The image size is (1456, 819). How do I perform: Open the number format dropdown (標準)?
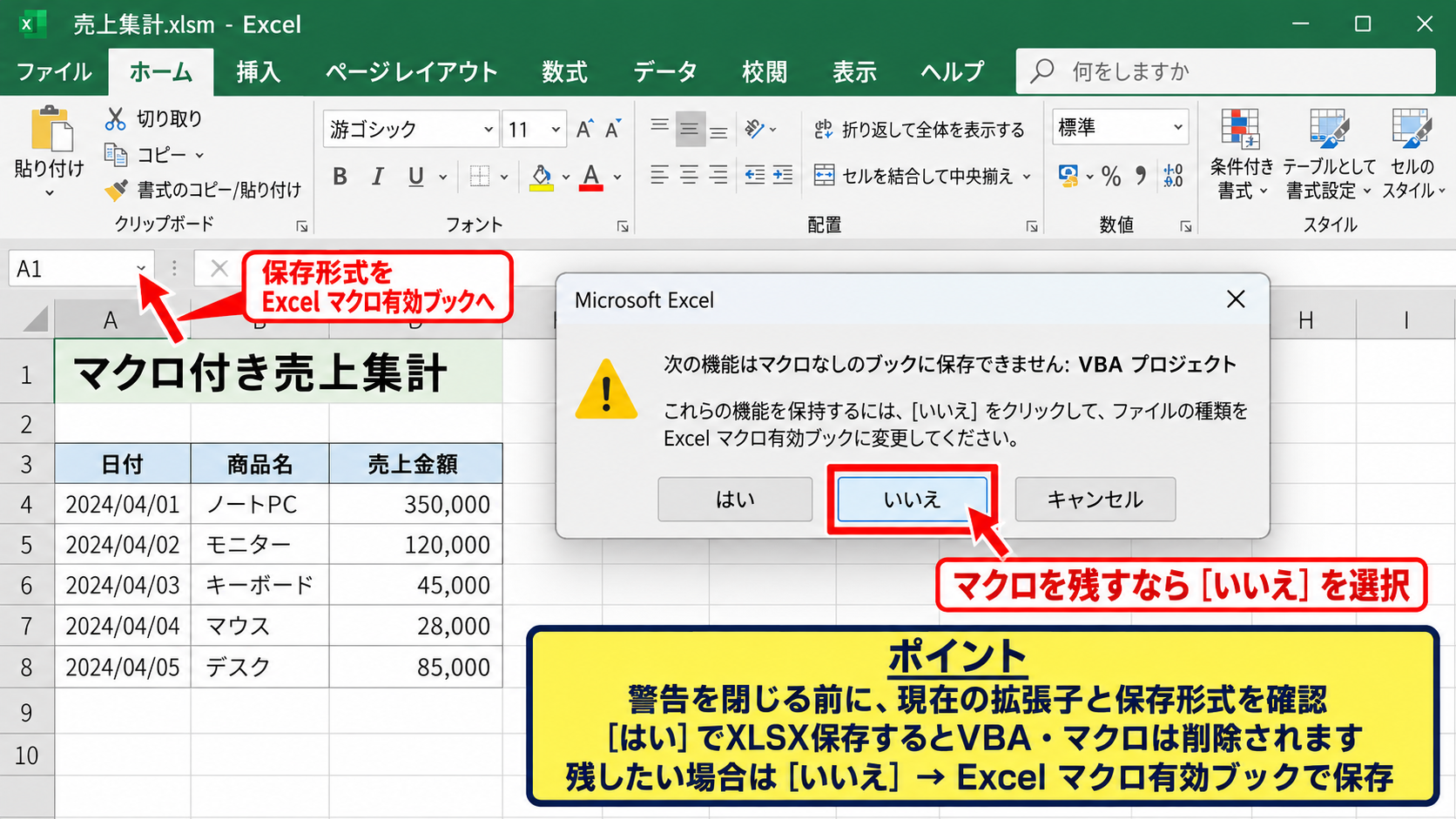click(1177, 127)
